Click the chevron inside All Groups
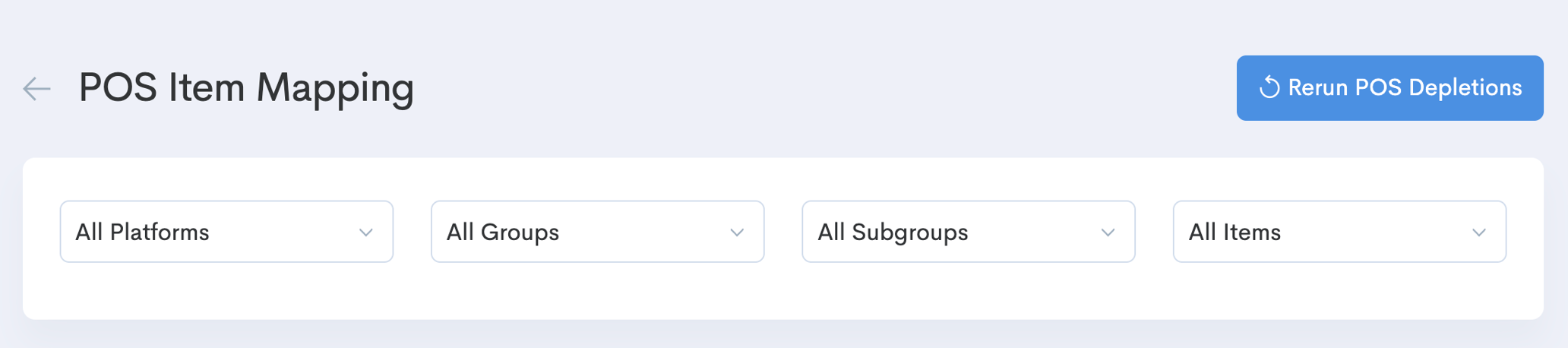The image size is (1568, 348). (737, 233)
